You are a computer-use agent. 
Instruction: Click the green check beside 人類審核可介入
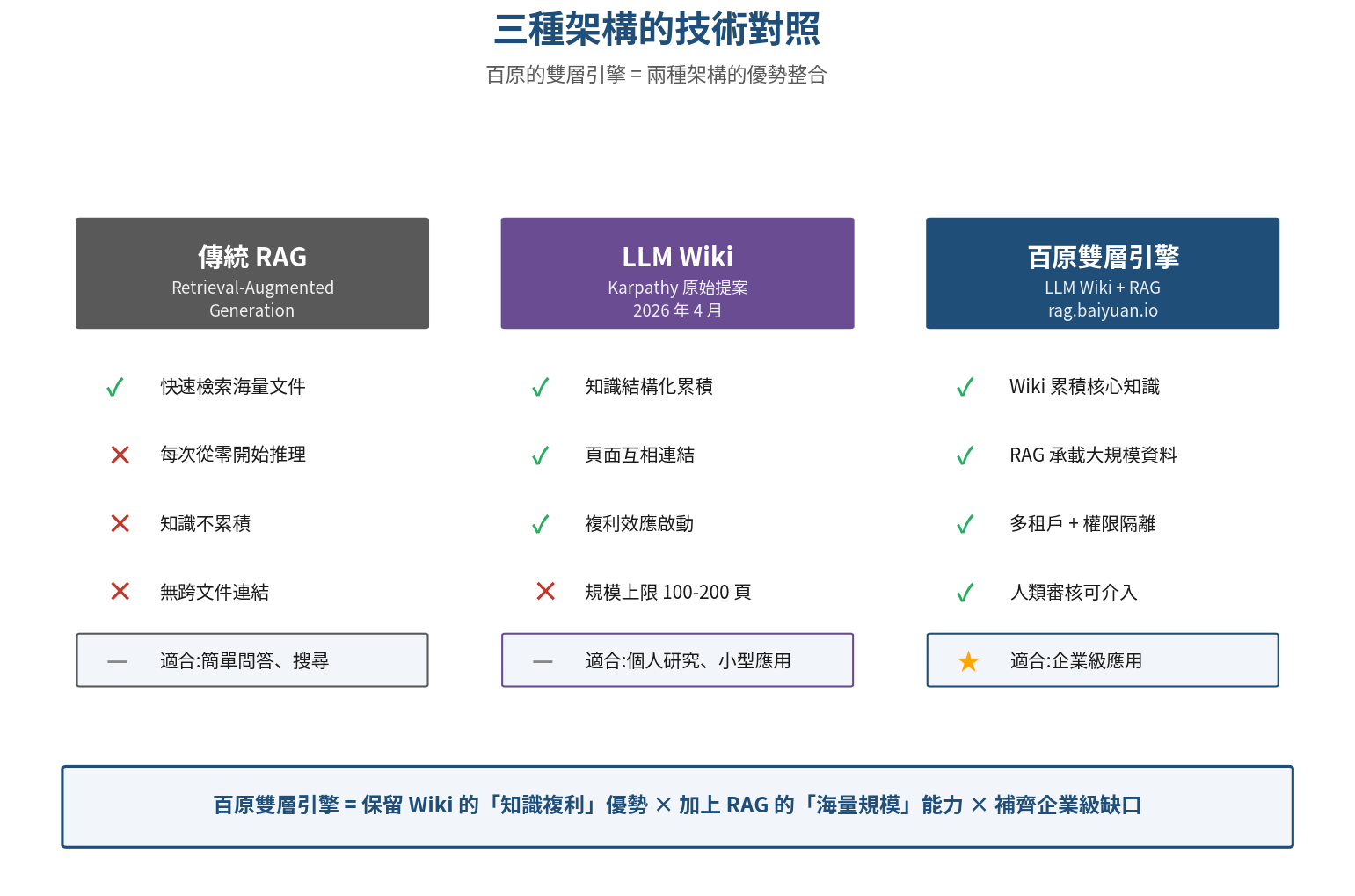tap(965, 593)
